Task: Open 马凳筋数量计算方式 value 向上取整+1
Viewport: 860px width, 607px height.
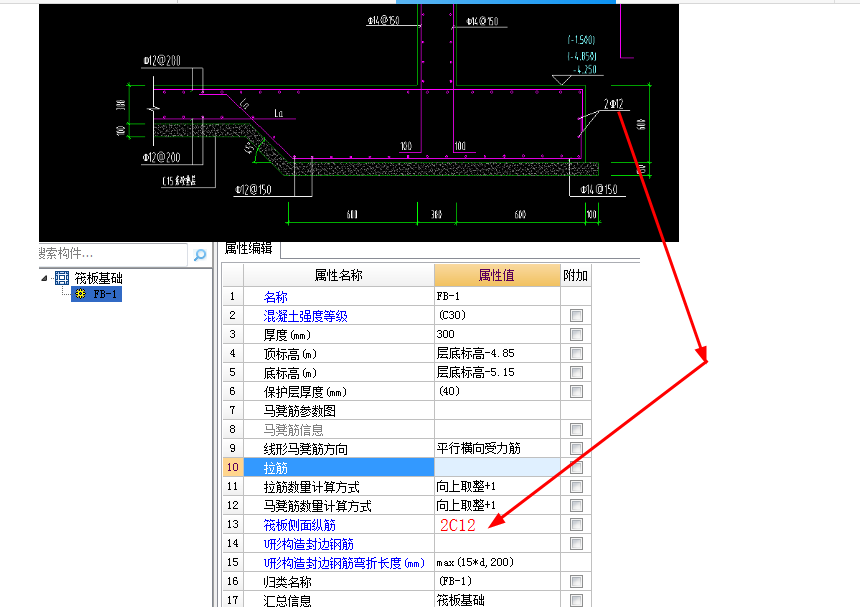Action: pyautogui.click(x=497, y=506)
